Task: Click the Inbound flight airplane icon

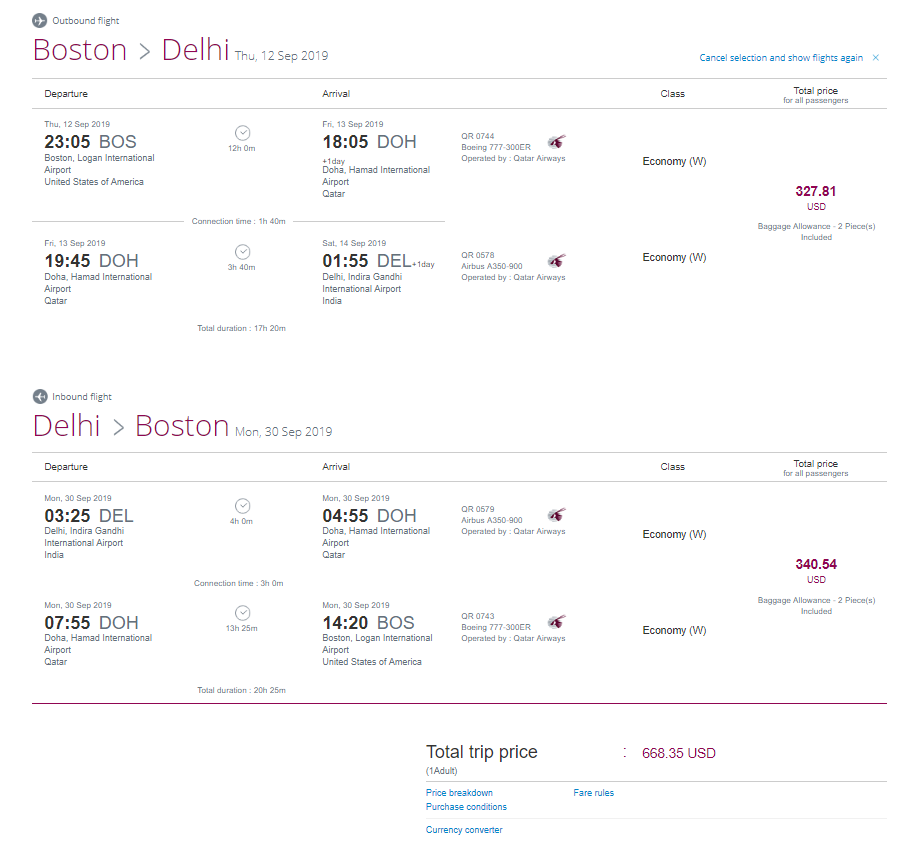Action: point(40,396)
